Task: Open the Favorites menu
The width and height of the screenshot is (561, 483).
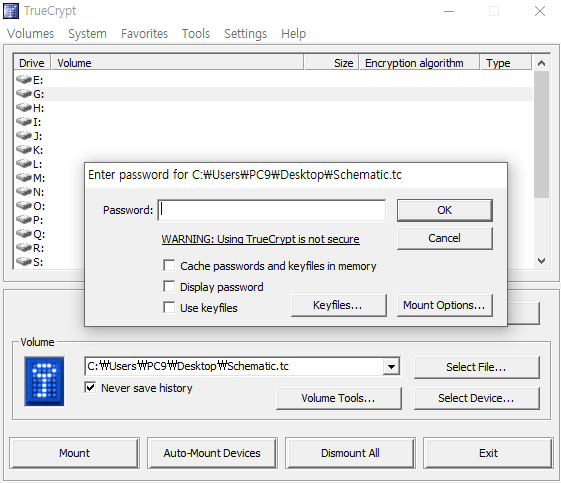Action: point(145,34)
